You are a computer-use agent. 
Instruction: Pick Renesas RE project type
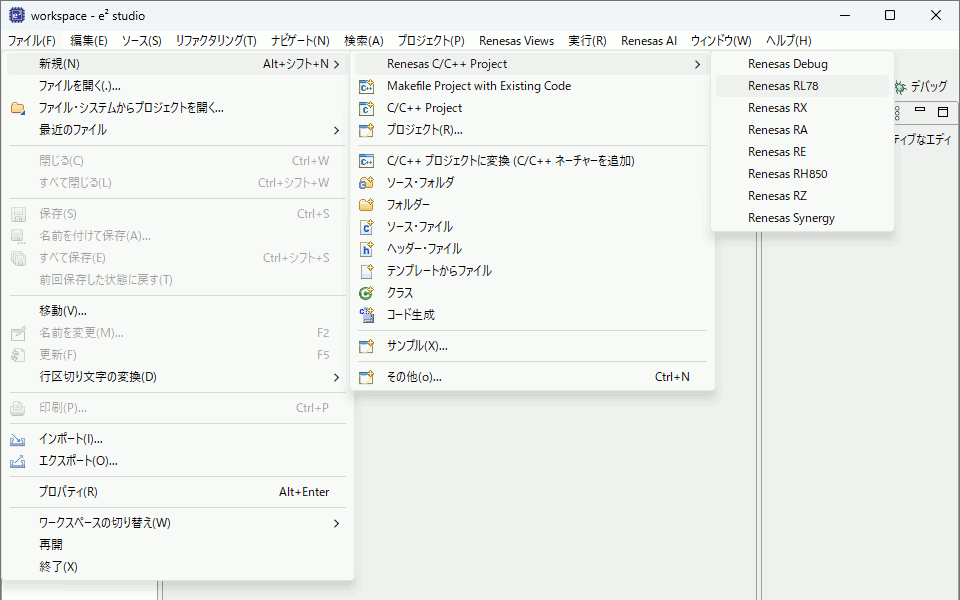point(802,152)
